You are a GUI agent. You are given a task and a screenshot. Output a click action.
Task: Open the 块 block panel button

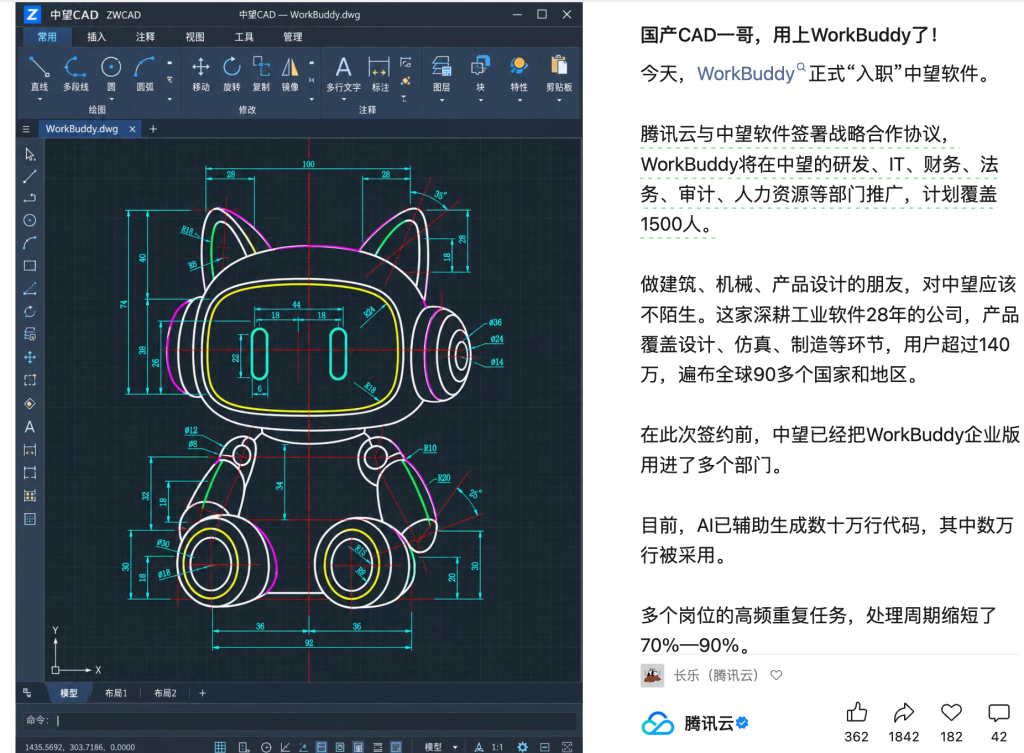(480, 73)
